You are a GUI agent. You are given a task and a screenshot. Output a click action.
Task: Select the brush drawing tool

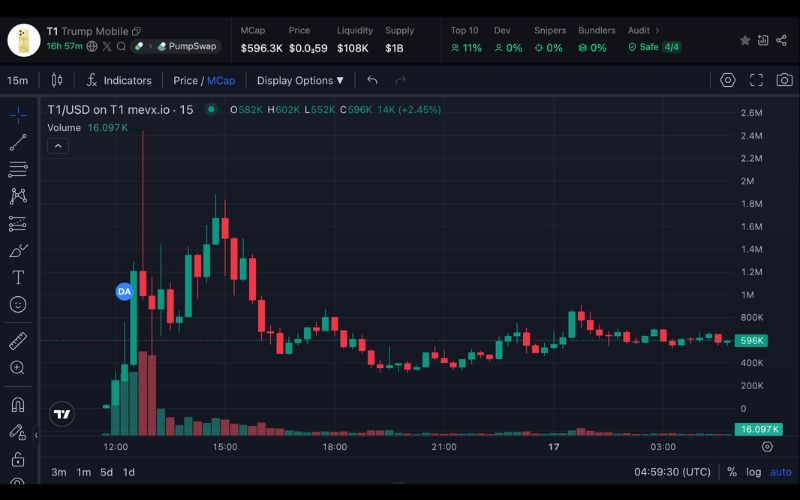[18, 251]
